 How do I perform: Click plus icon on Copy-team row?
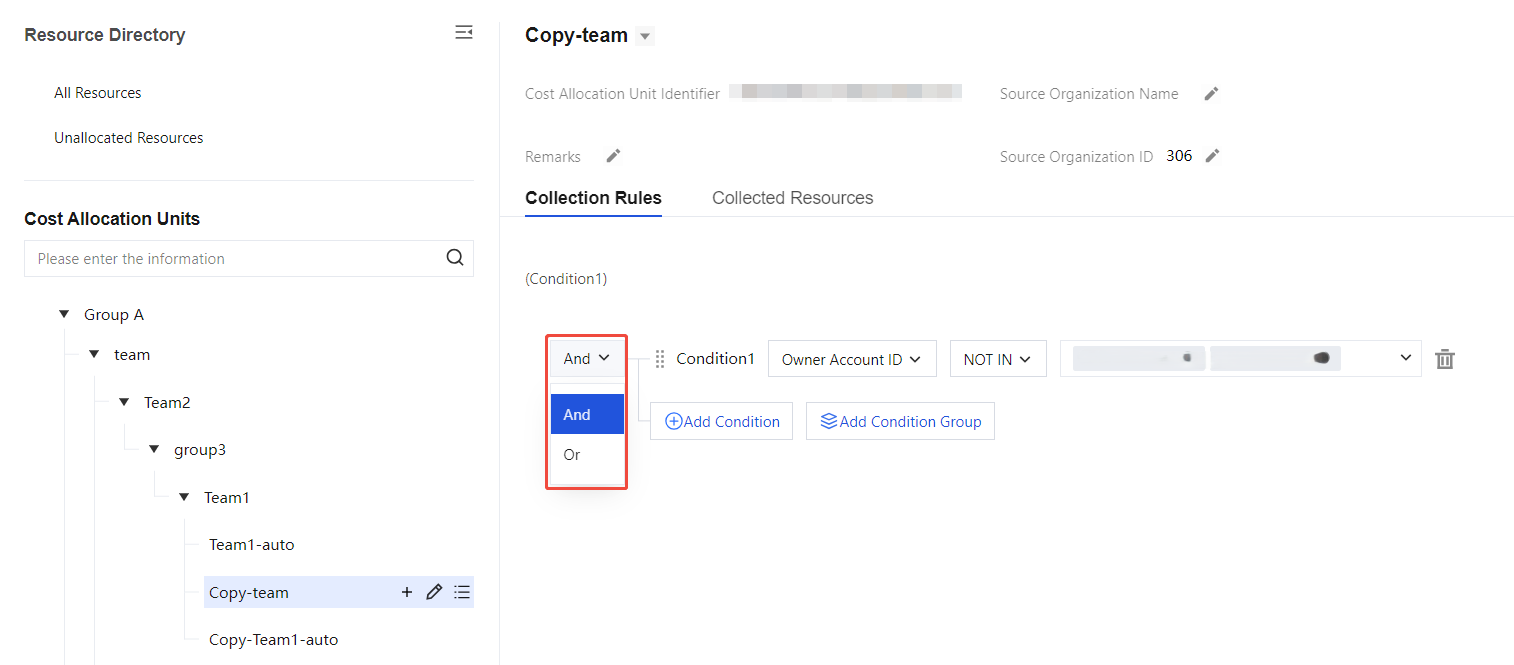(x=407, y=592)
